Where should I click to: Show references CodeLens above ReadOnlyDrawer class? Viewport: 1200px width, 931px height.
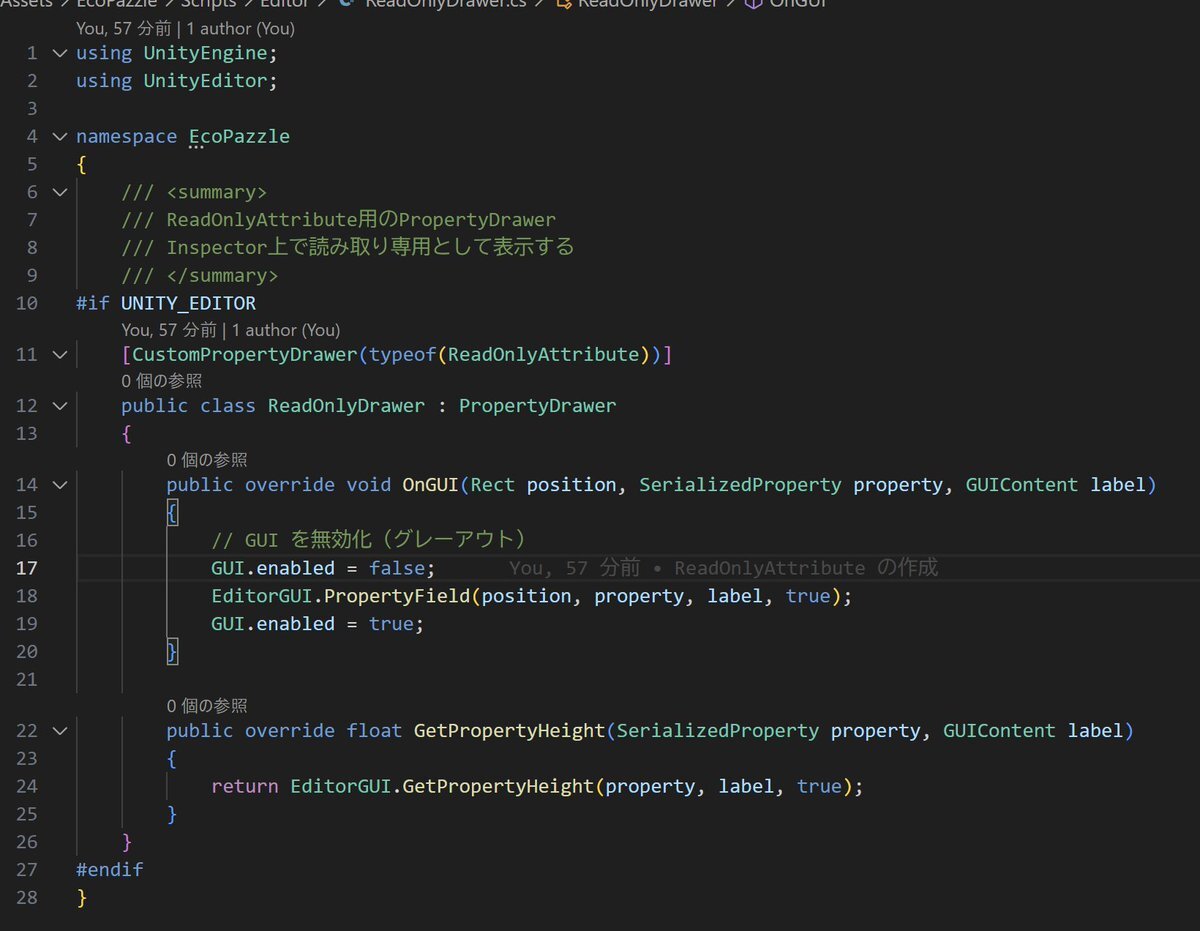click(x=161, y=381)
